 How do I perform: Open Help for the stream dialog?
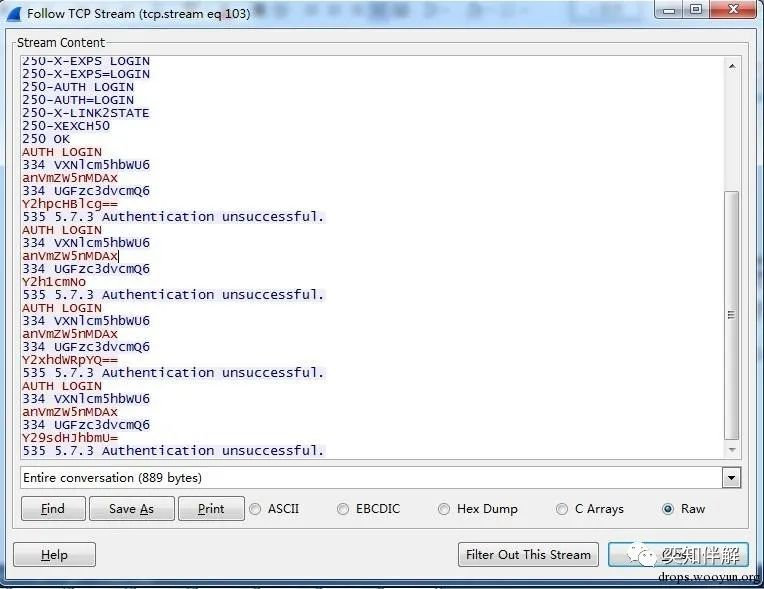(54, 554)
